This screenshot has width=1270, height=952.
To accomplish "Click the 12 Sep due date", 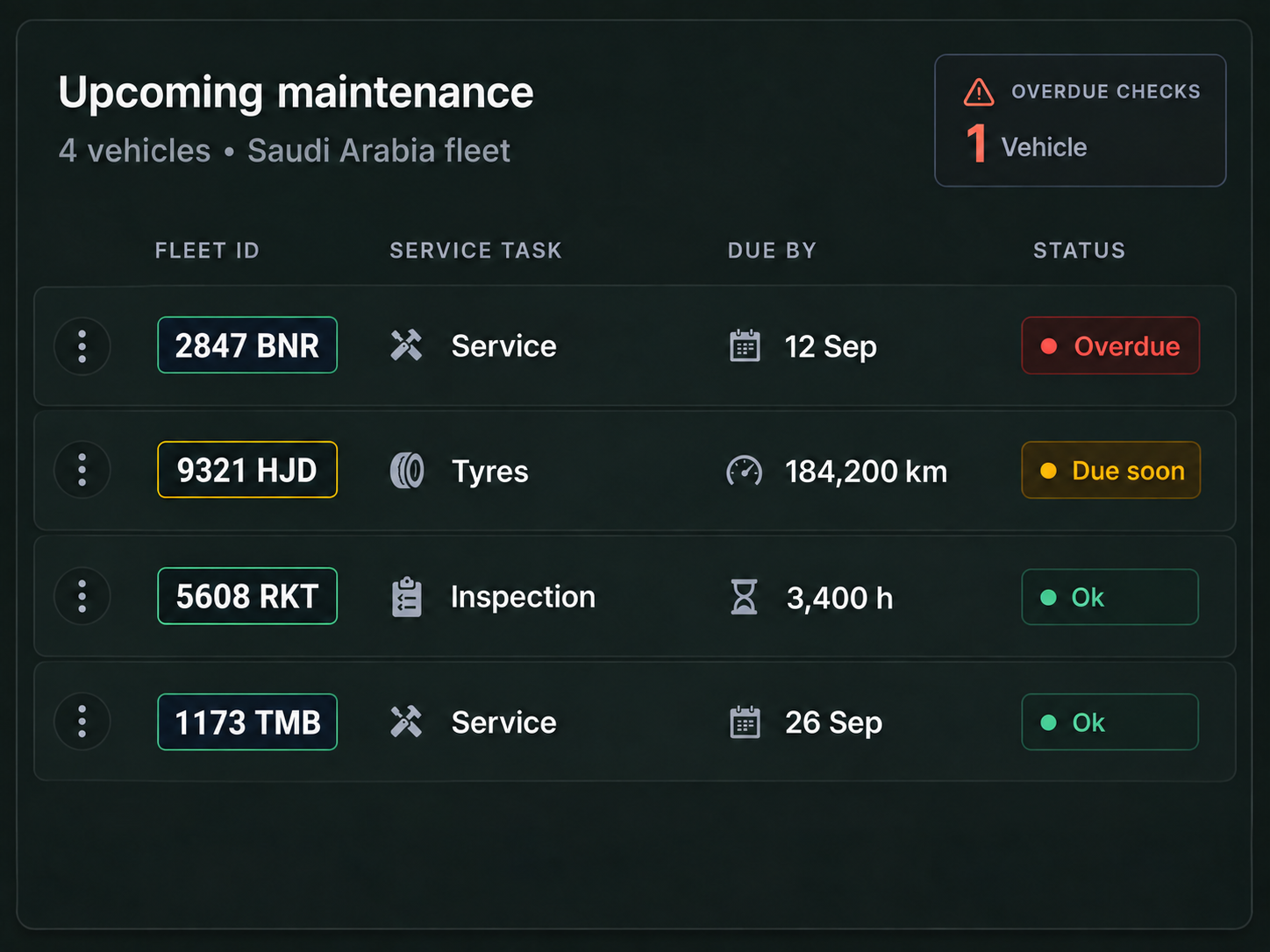I will [x=831, y=347].
